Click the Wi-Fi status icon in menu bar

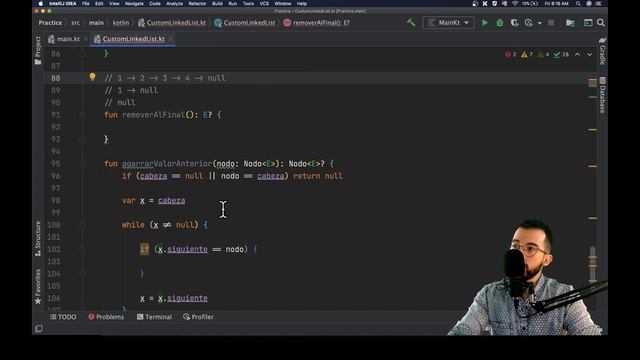[515, 3]
